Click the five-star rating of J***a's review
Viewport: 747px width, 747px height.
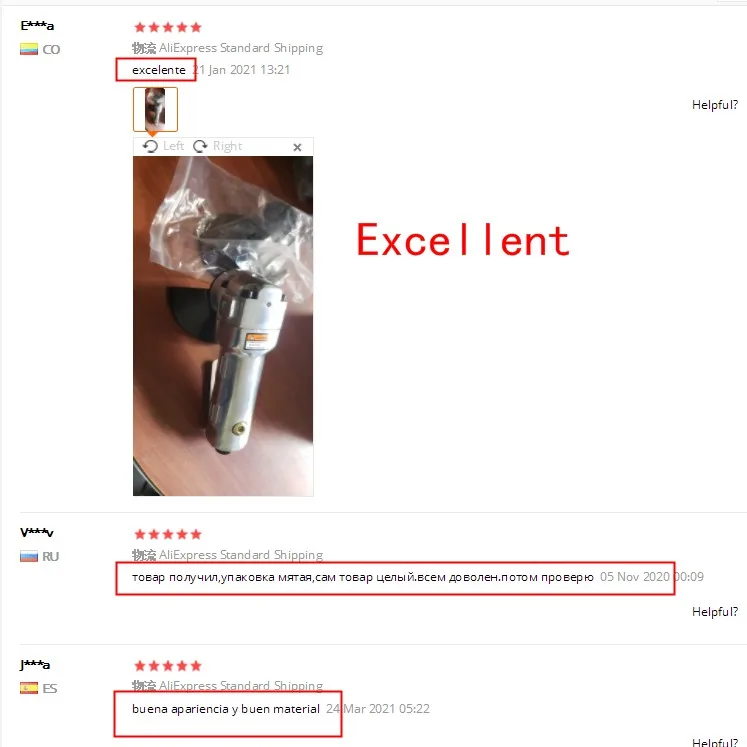(168, 666)
